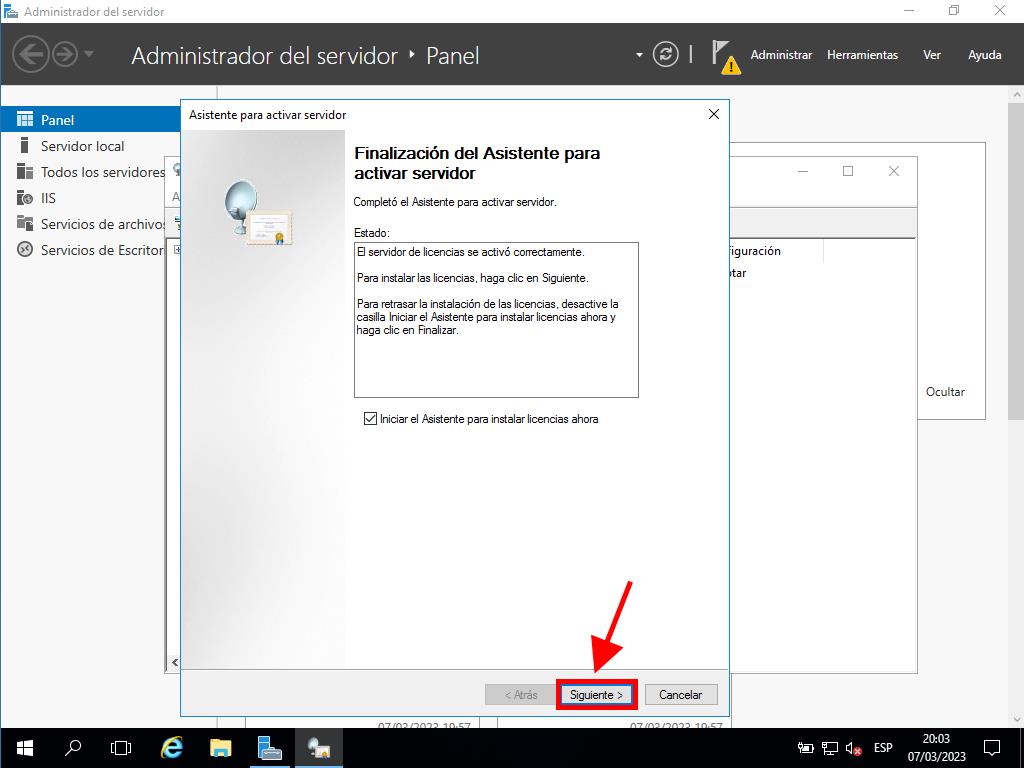Close the Asistente para activar servidor dialog
1024x768 pixels.
click(x=713, y=115)
